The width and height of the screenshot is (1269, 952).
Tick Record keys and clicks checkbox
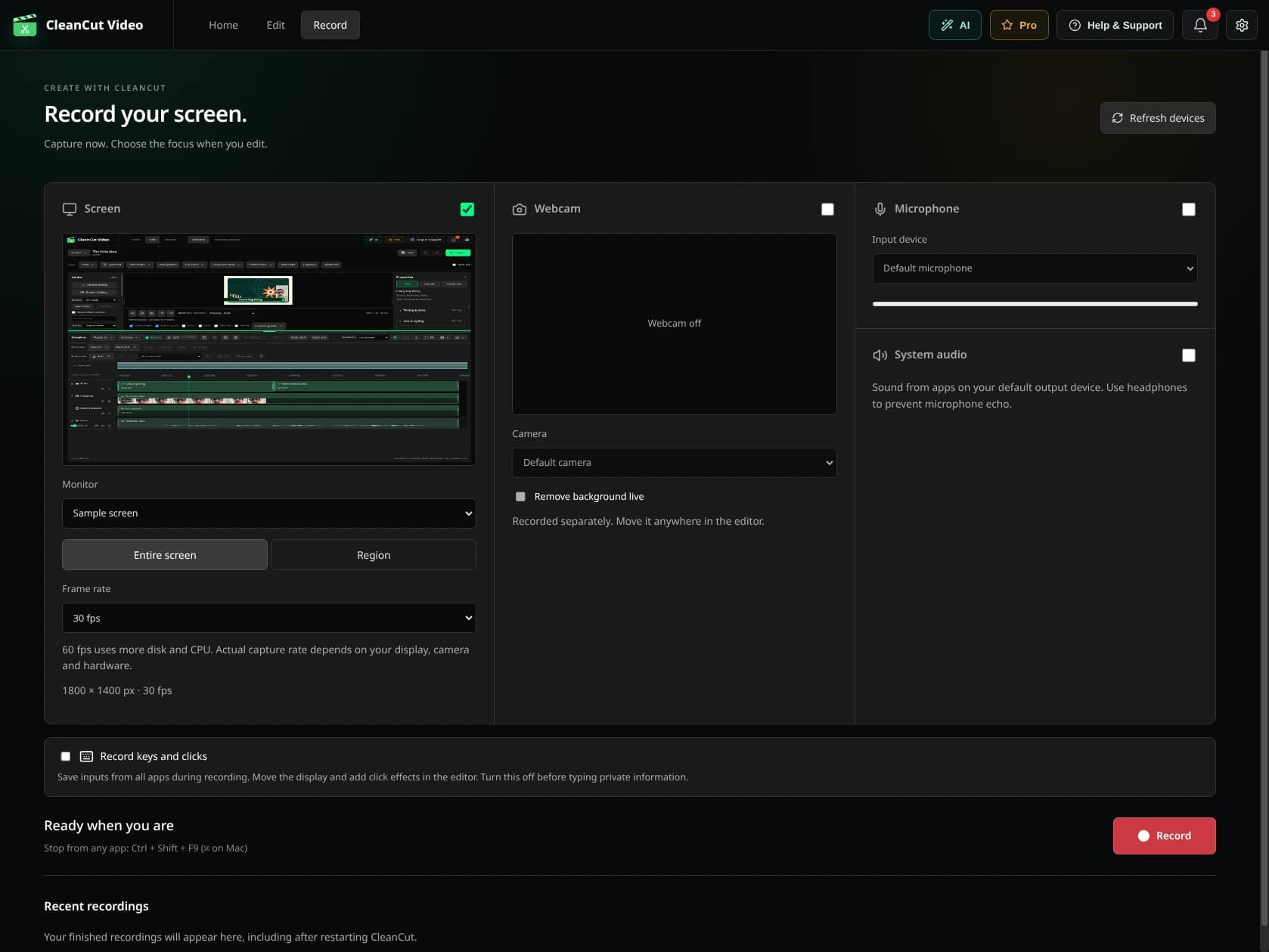(x=66, y=756)
